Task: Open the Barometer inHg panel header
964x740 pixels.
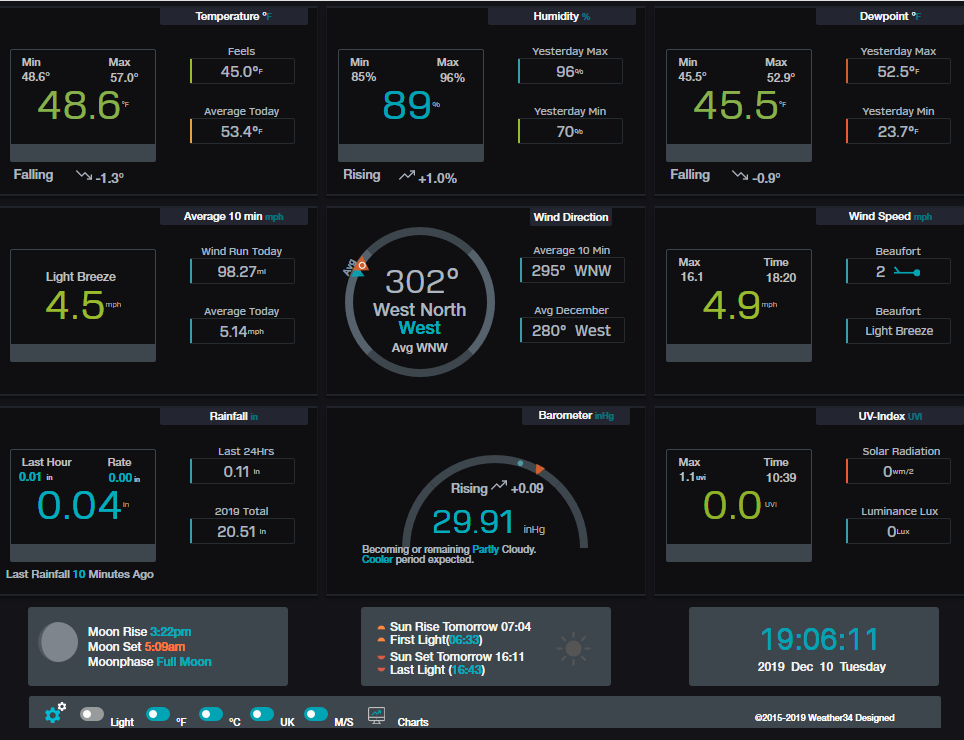Action: click(576, 415)
